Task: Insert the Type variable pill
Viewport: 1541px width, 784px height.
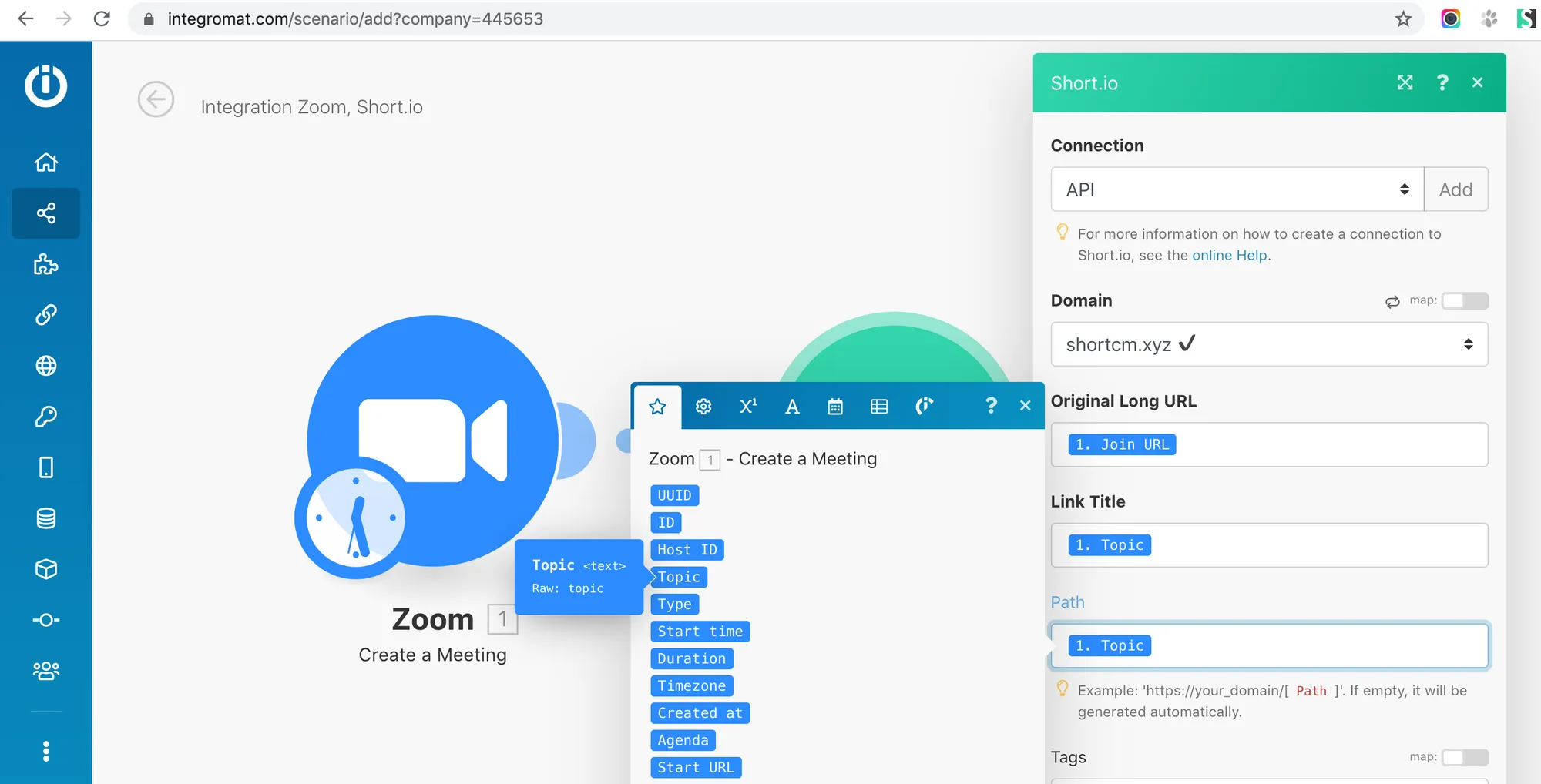Action: coord(675,605)
